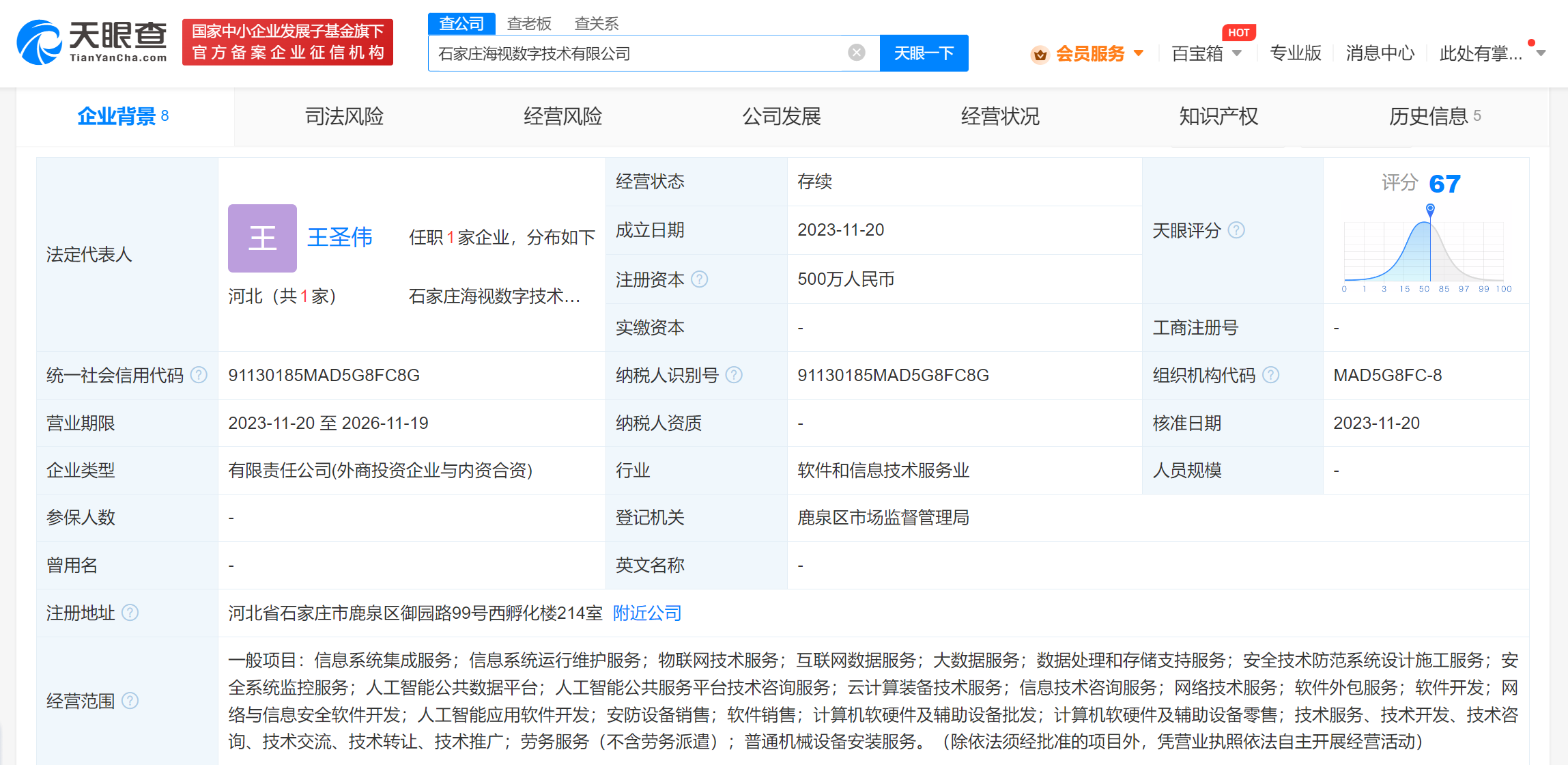Click help icon next to 天眼评分
Screen dimensions: 1568x765
[x=1236, y=231]
